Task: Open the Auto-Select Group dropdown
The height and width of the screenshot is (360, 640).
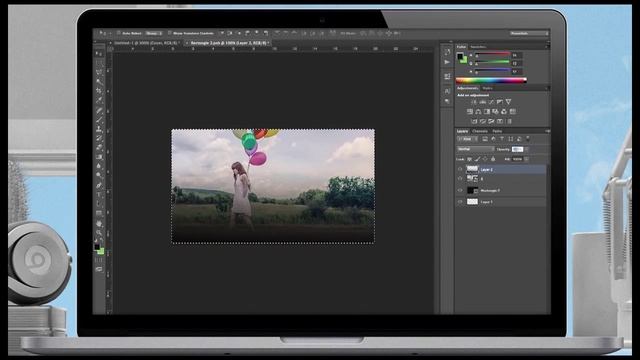Action: 153,33
